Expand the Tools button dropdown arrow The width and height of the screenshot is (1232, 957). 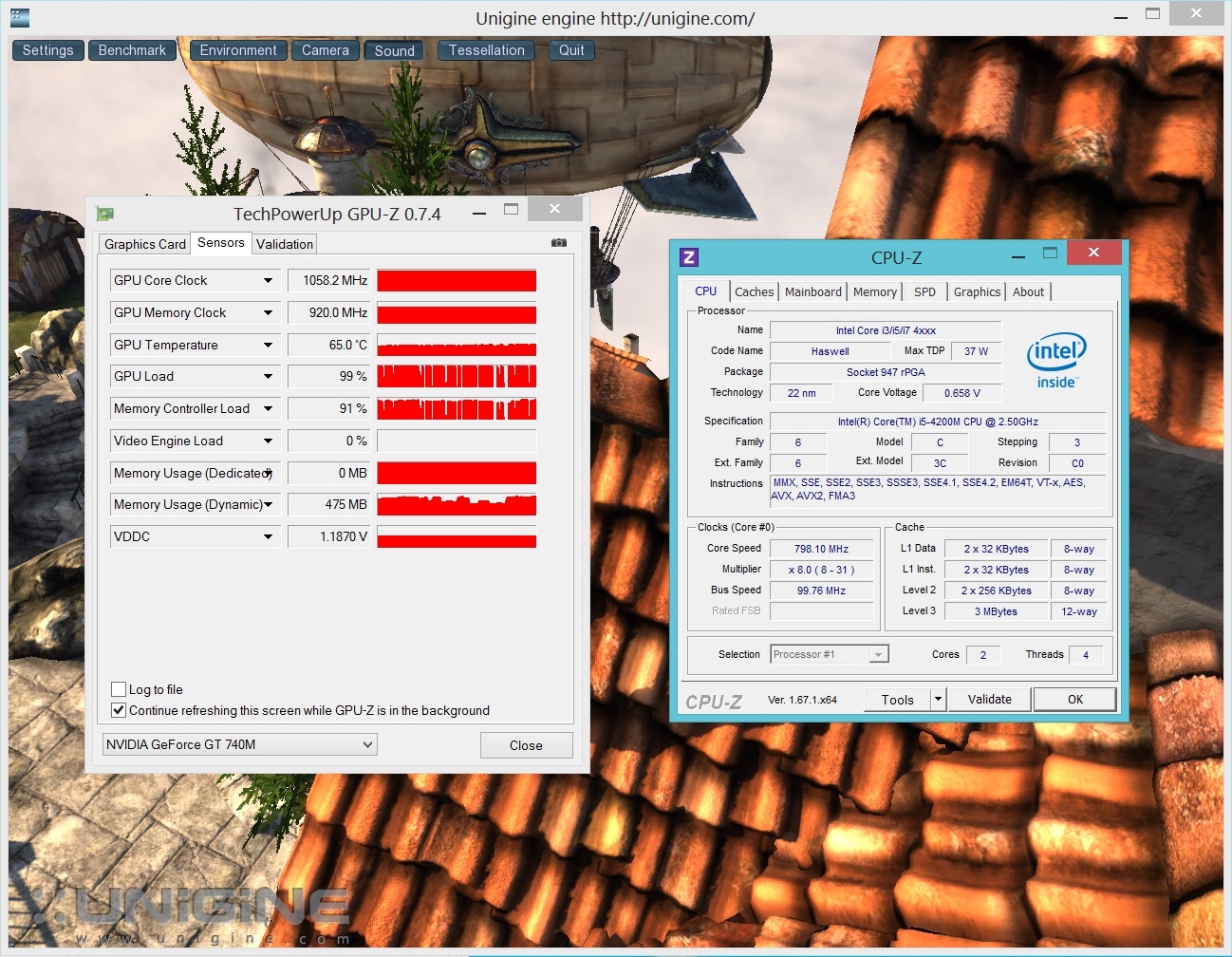[938, 699]
